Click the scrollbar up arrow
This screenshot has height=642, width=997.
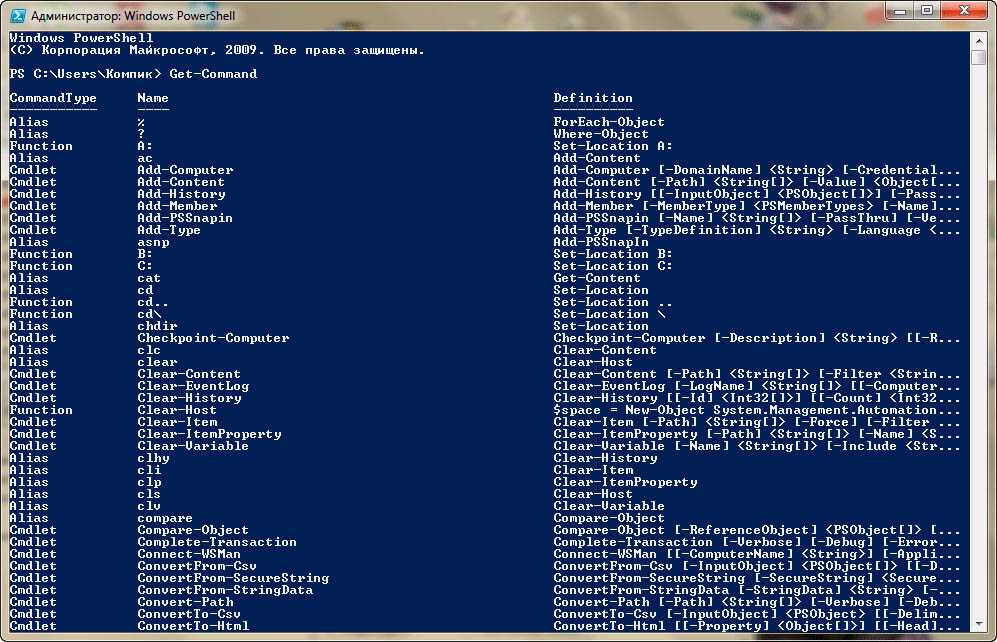978,39
